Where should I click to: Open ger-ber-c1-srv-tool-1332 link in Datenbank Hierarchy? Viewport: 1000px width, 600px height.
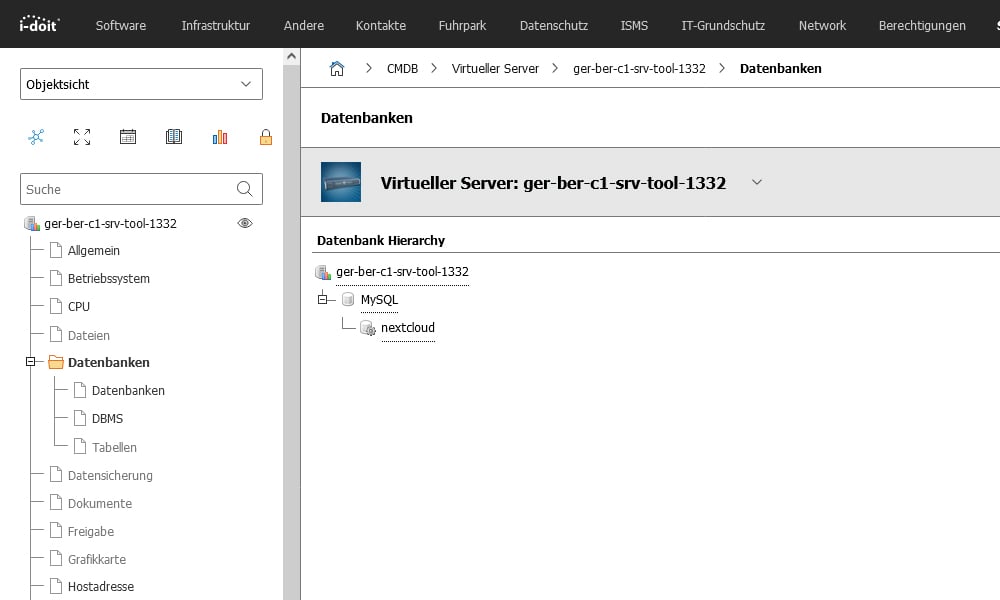point(402,272)
